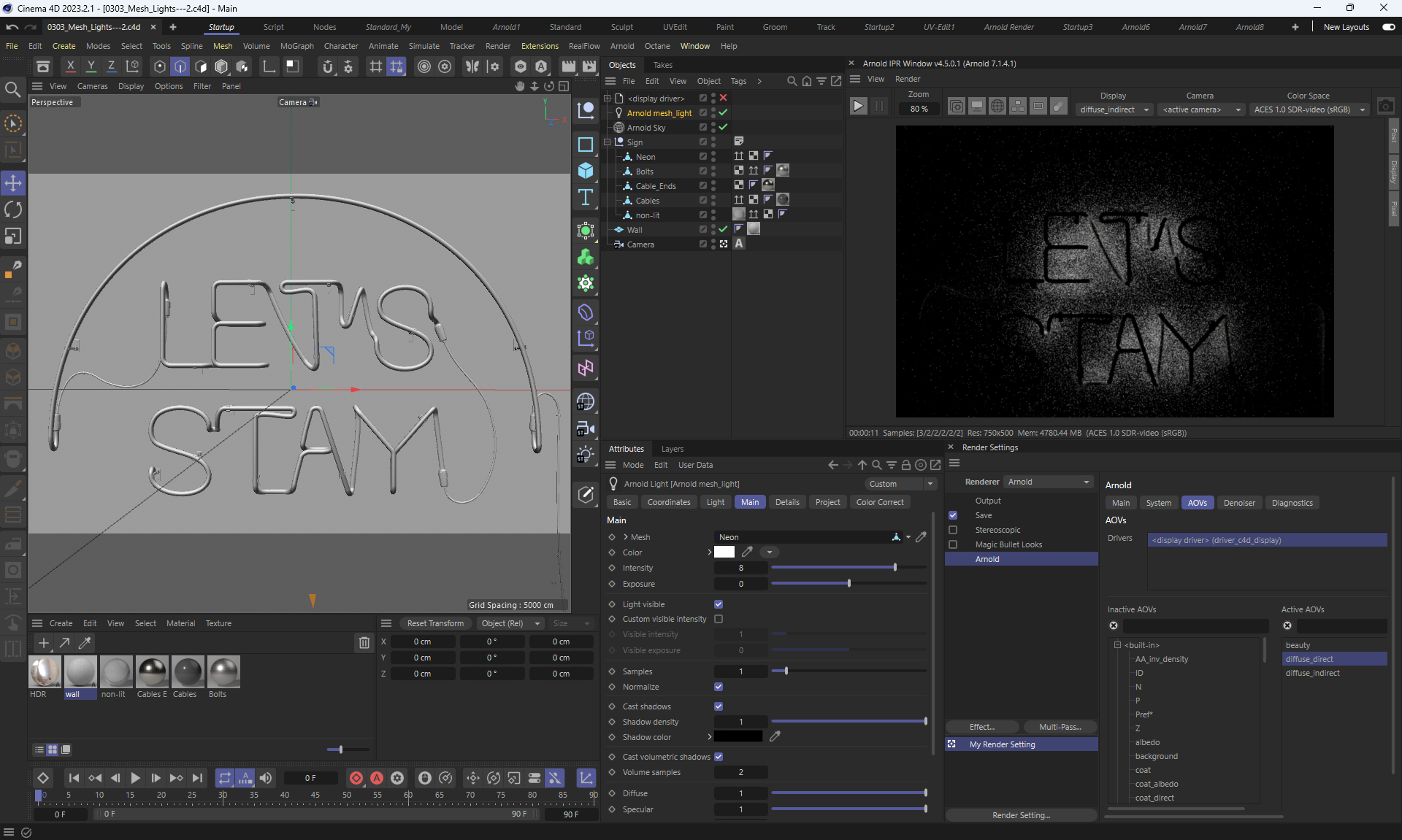This screenshot has width=1402, height=840.
Task: Collapse the Sign object hierarchy
Action: (608, 142)
